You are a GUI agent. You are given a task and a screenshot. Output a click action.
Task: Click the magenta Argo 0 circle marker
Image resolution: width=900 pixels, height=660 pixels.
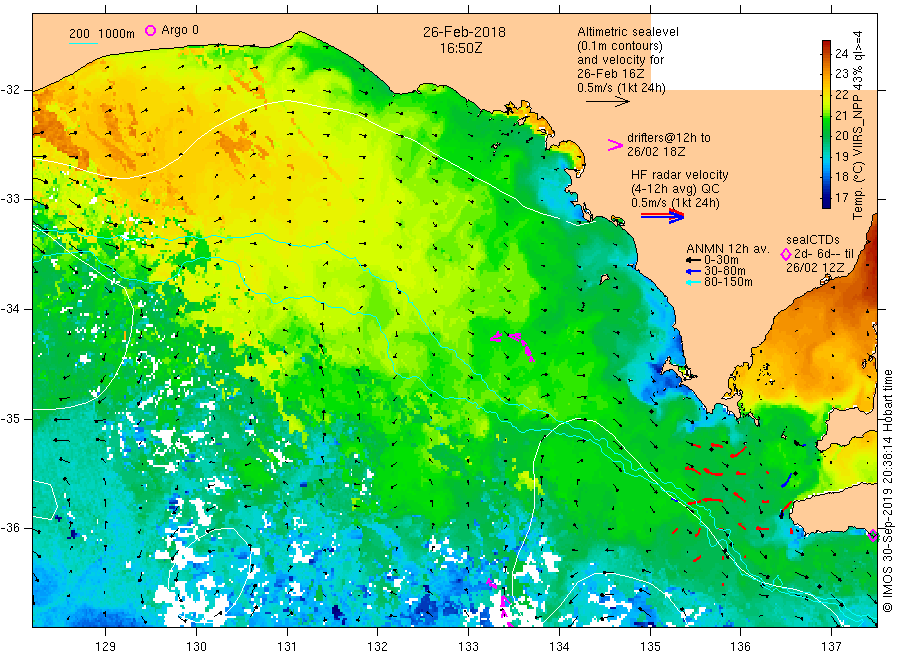point(150,30)
